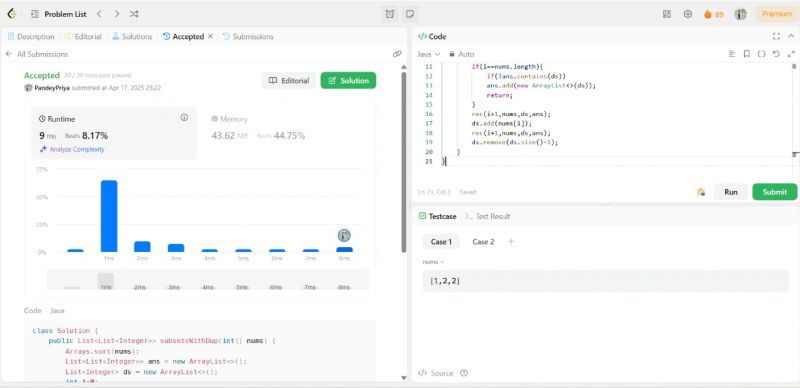Enter fullscreen for the Code panel
Viewport: 800px width, 388px height.
776,36
